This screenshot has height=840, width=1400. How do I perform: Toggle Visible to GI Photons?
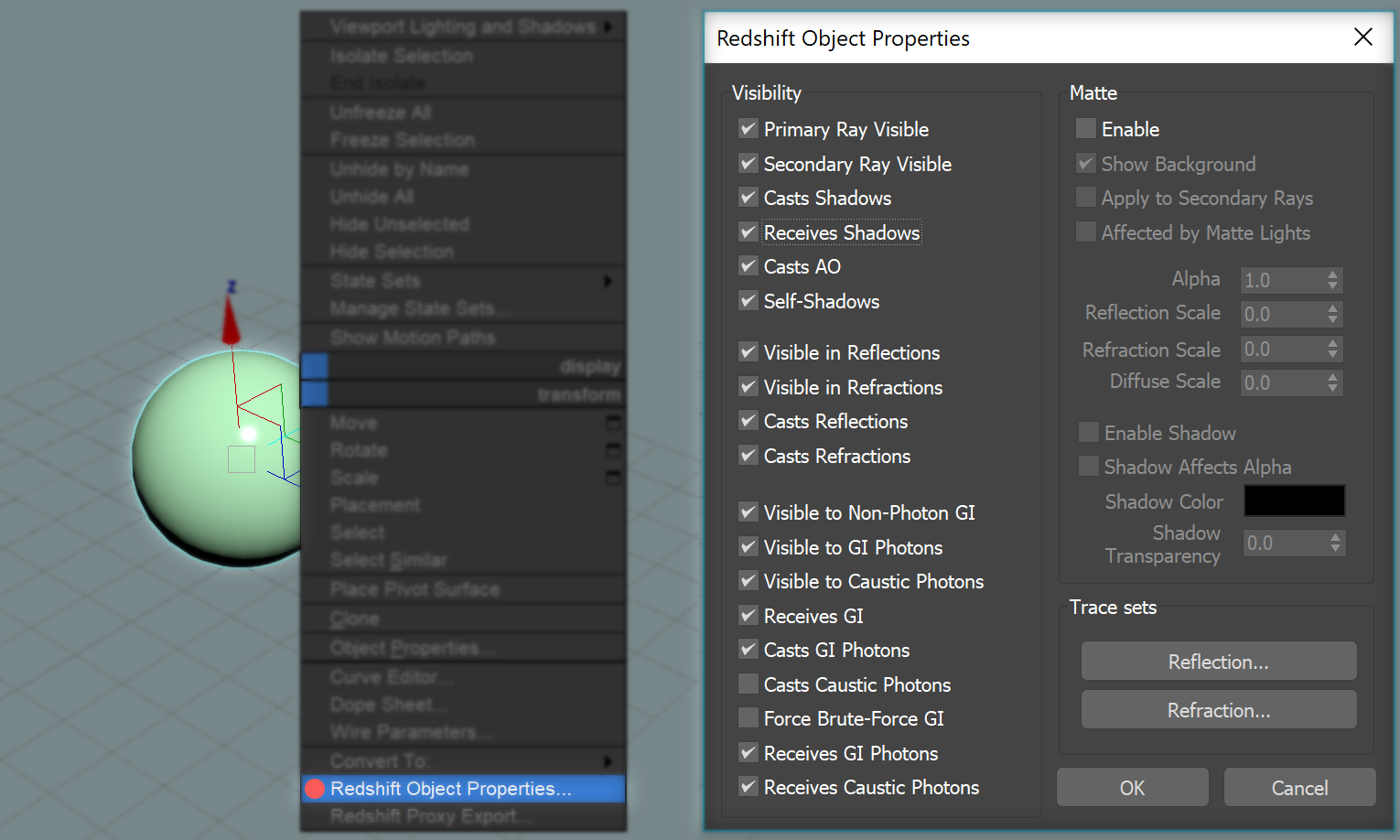pyautogui.click(x=748, y=547)
